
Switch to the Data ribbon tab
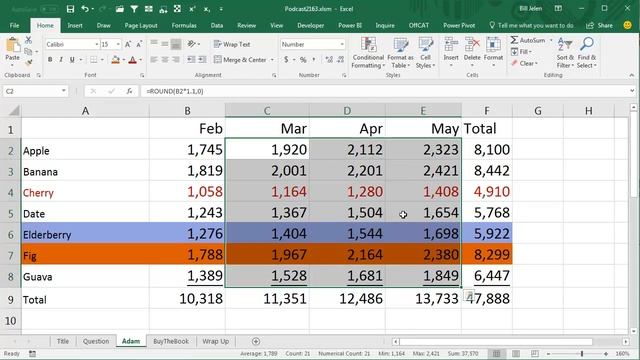point(217,25)
